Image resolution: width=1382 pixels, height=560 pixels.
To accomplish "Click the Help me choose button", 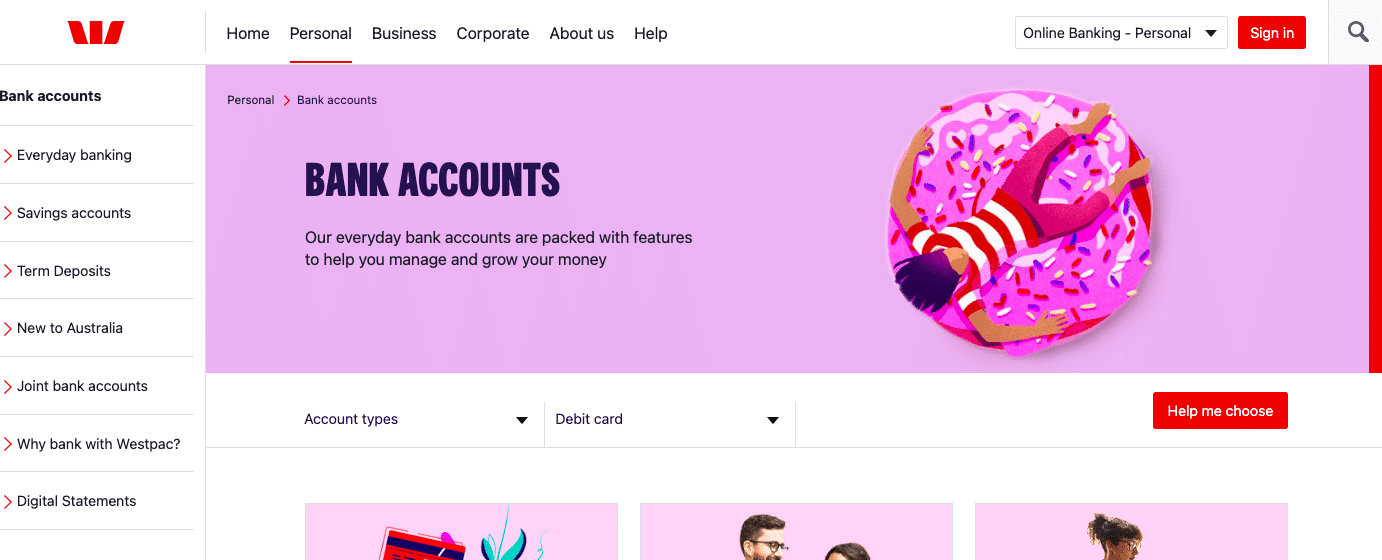I will tap(1220, 411).
